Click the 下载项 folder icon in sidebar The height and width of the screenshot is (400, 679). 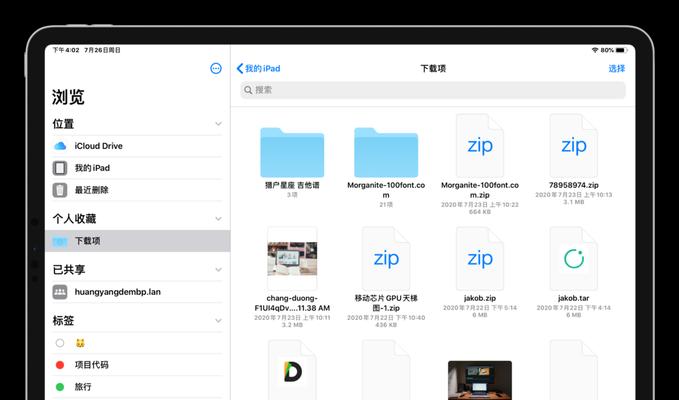60,241
